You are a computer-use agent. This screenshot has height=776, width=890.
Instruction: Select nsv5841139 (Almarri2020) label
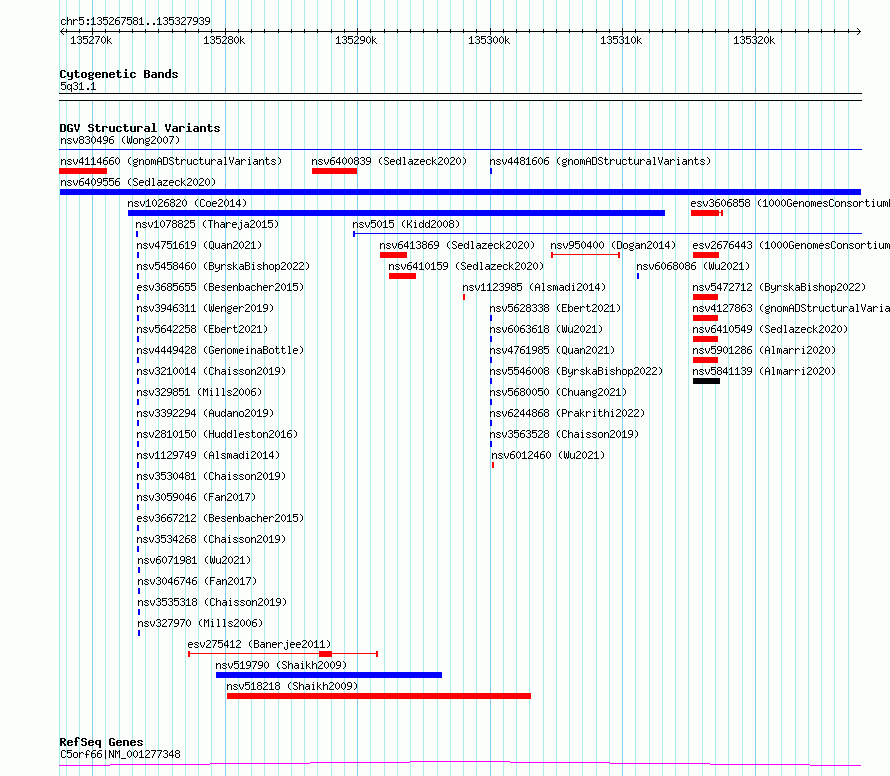[x=764, y=371]
